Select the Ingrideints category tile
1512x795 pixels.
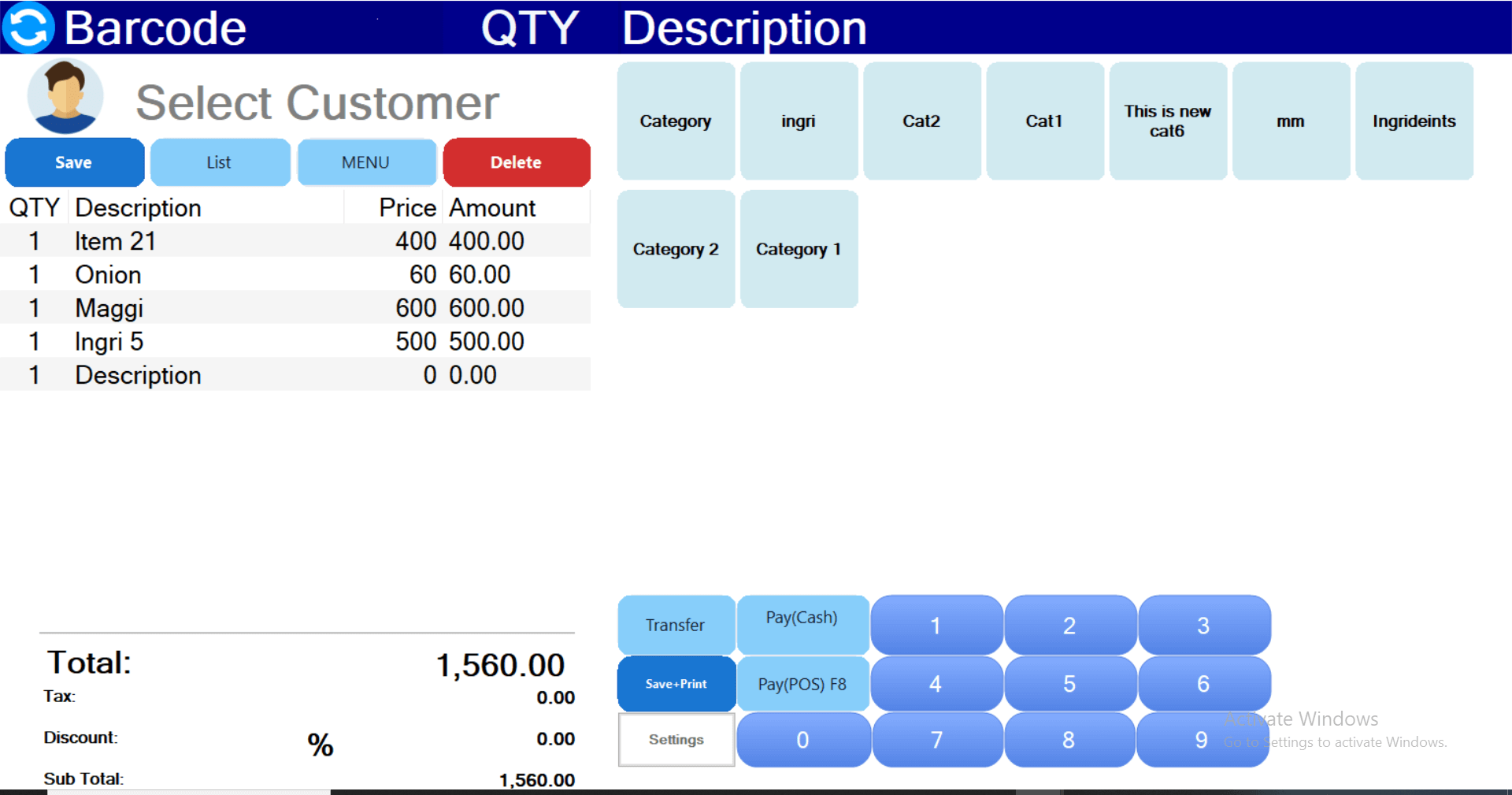pyautogui.click(x=1414, y=121)
